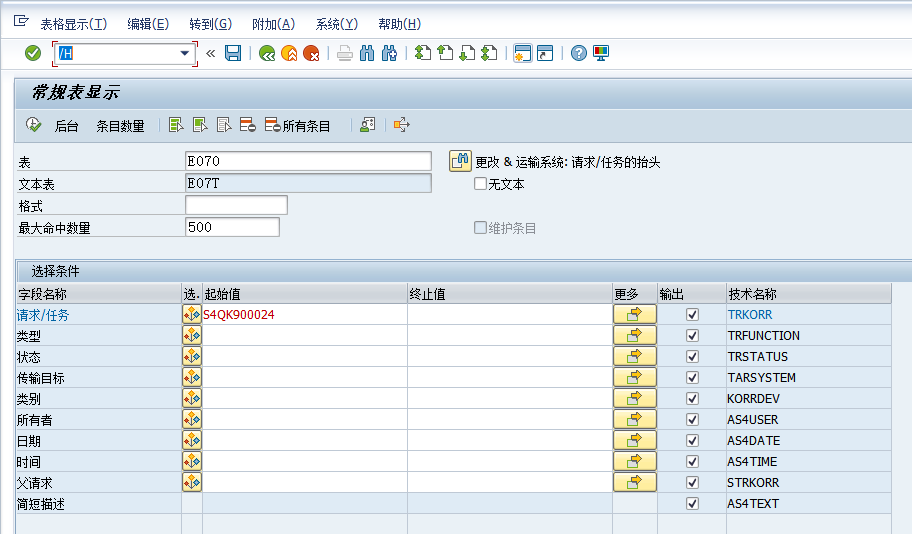The image size is (912, 534).
Task: Click the SAP menu icon at top left
Action: coord(21,22)
